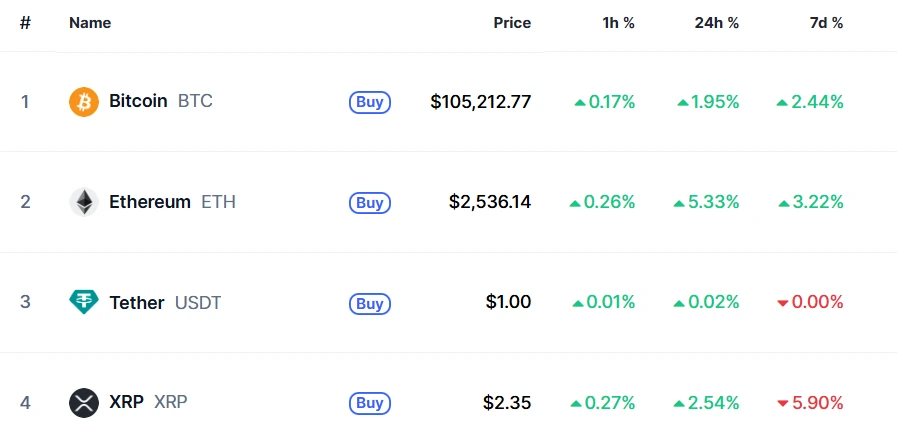Click the black XRP logo icon
Viewport: 897px width, 437px height.
tap(84, 403)
